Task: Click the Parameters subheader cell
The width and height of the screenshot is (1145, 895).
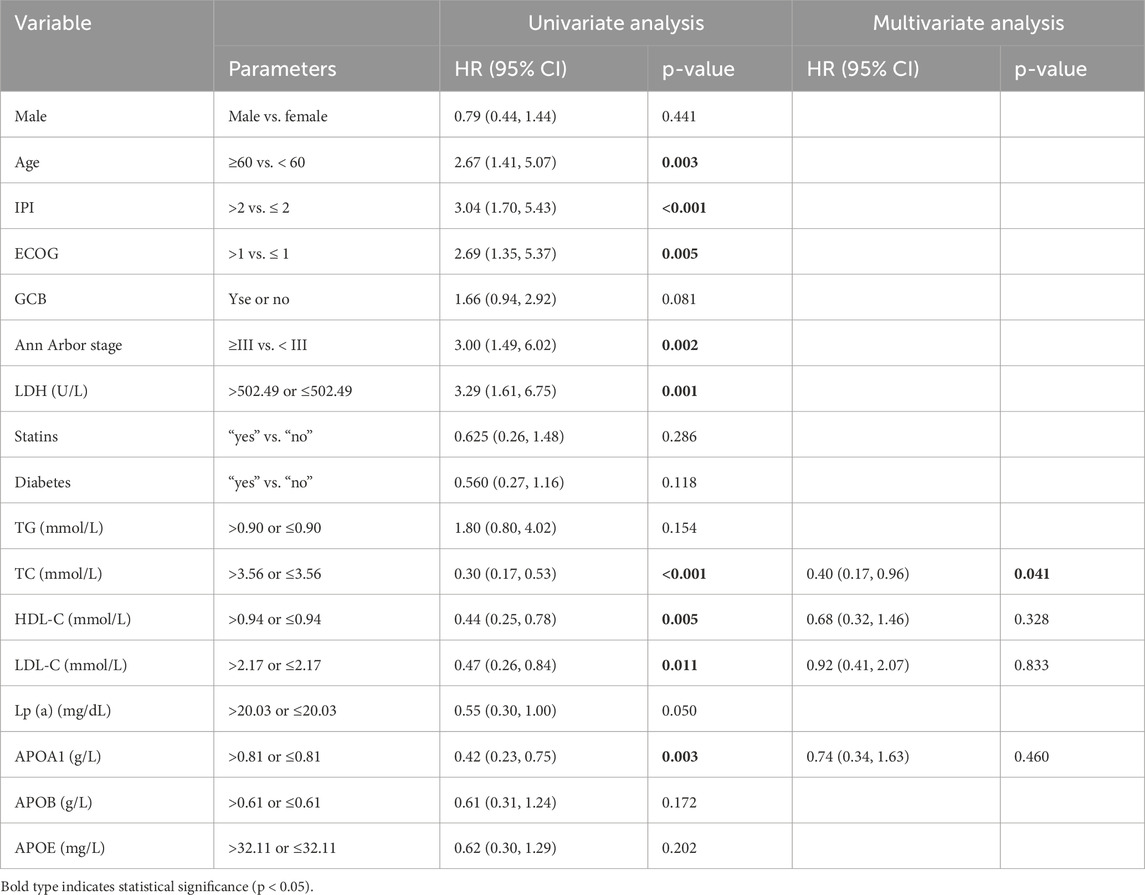Action: point(282,69)
